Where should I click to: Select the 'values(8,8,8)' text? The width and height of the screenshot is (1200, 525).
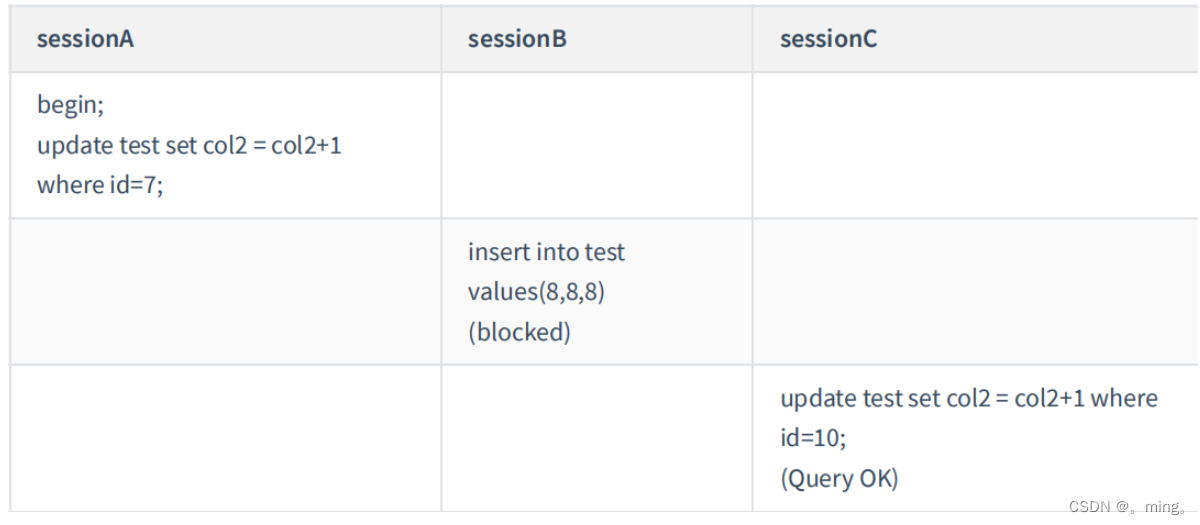pyautogui.click(x=536, y=292)
